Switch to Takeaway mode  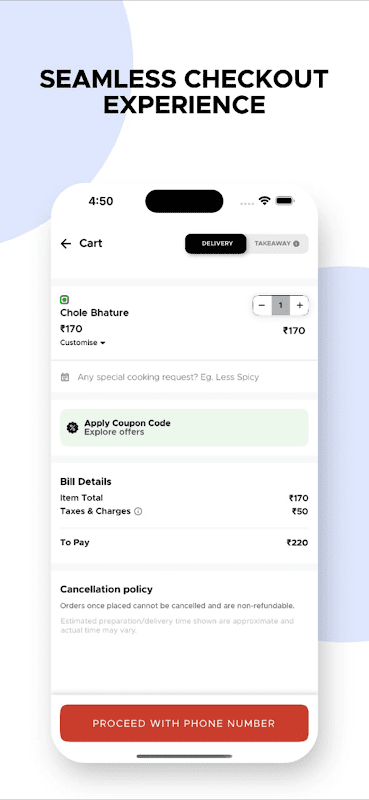[x=277, y=244]
